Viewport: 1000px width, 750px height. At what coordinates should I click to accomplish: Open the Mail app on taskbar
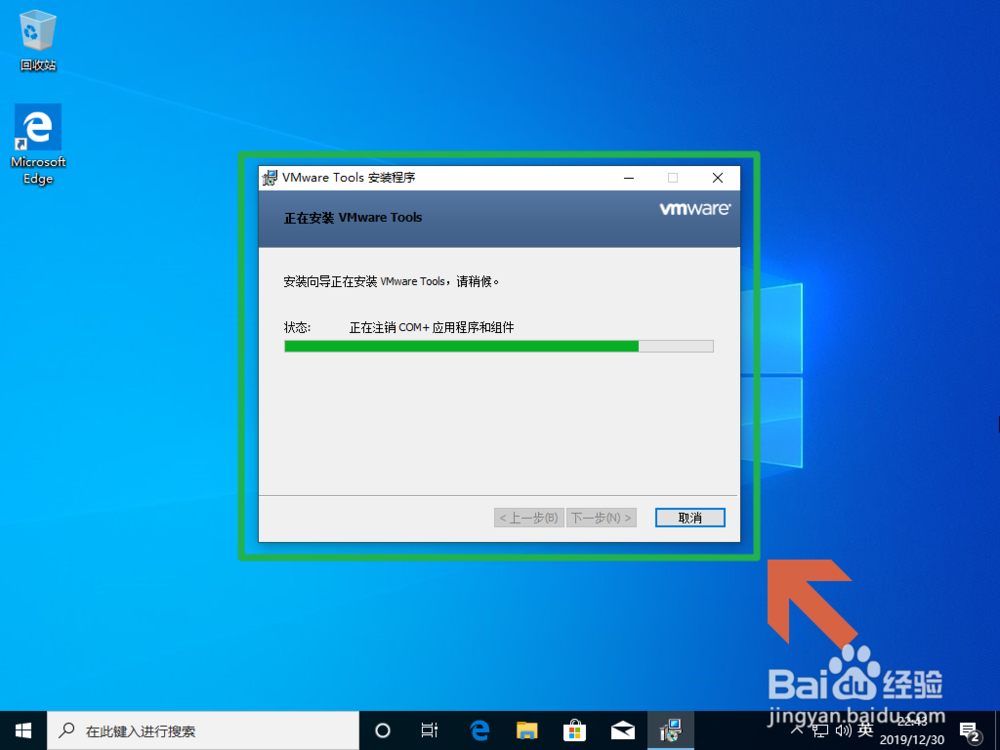[x=622, y=730]
